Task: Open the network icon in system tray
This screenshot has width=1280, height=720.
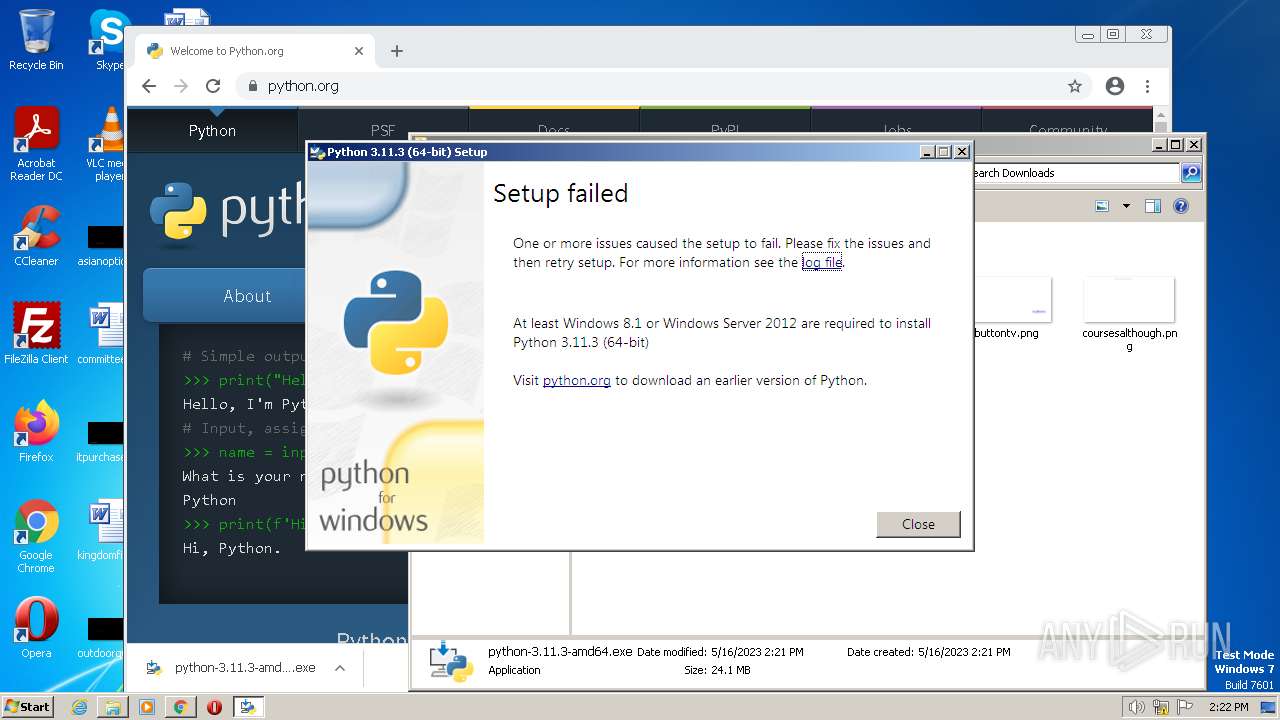Action: point(1160,707)
